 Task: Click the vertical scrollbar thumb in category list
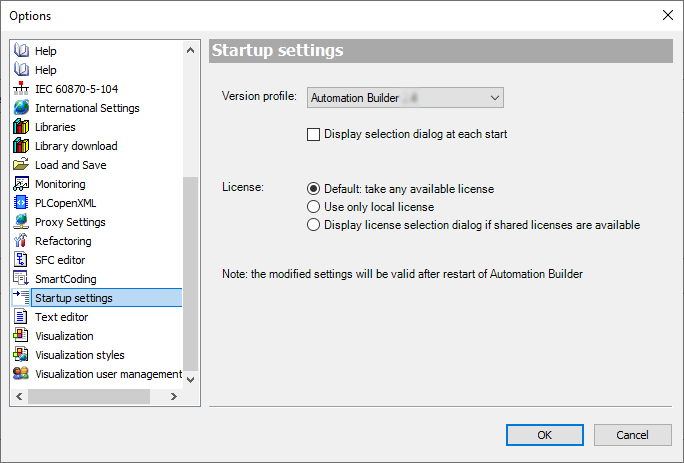[x=190, y=273]
